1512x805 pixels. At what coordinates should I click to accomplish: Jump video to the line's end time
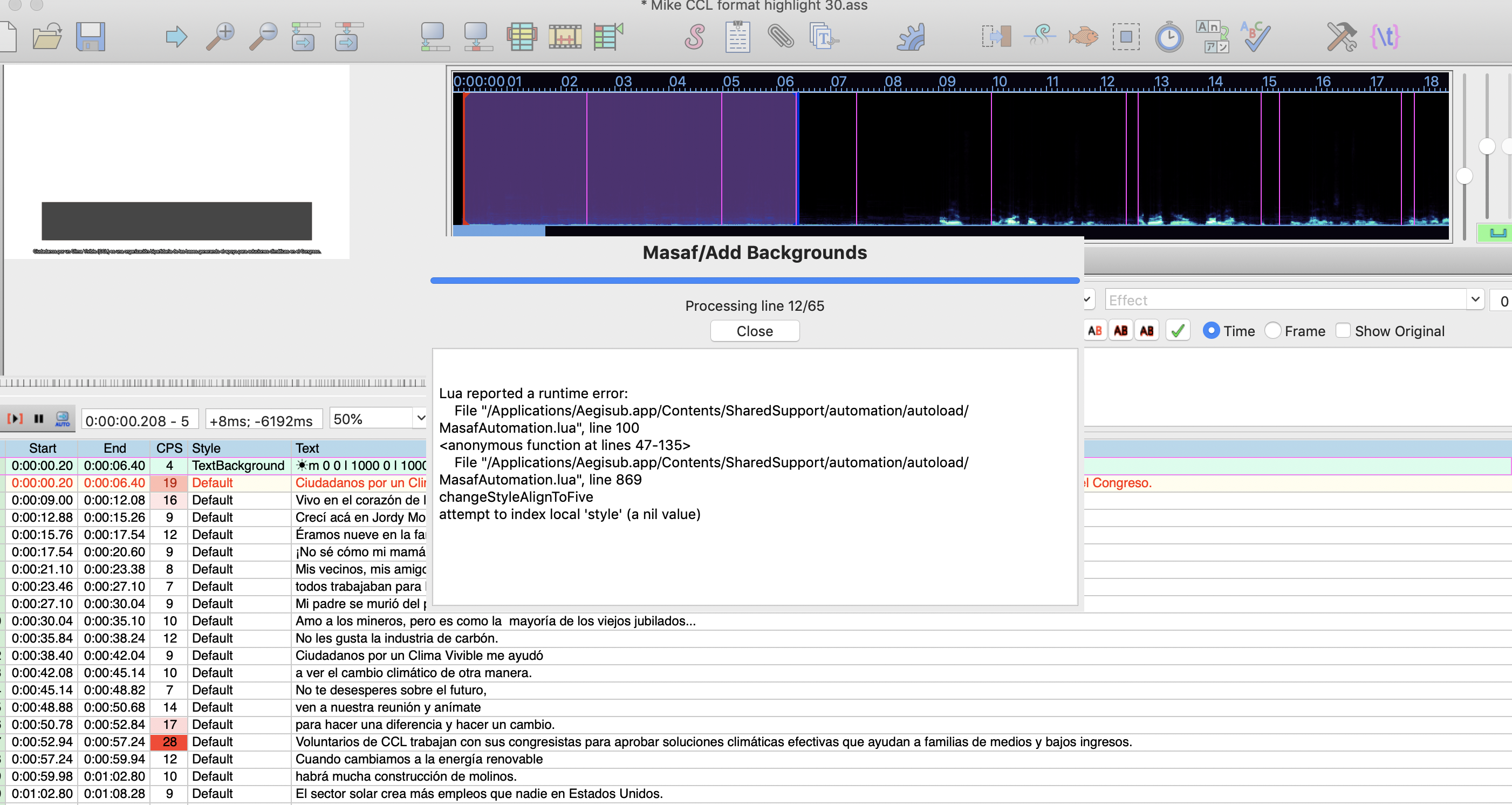pos(348,37)
